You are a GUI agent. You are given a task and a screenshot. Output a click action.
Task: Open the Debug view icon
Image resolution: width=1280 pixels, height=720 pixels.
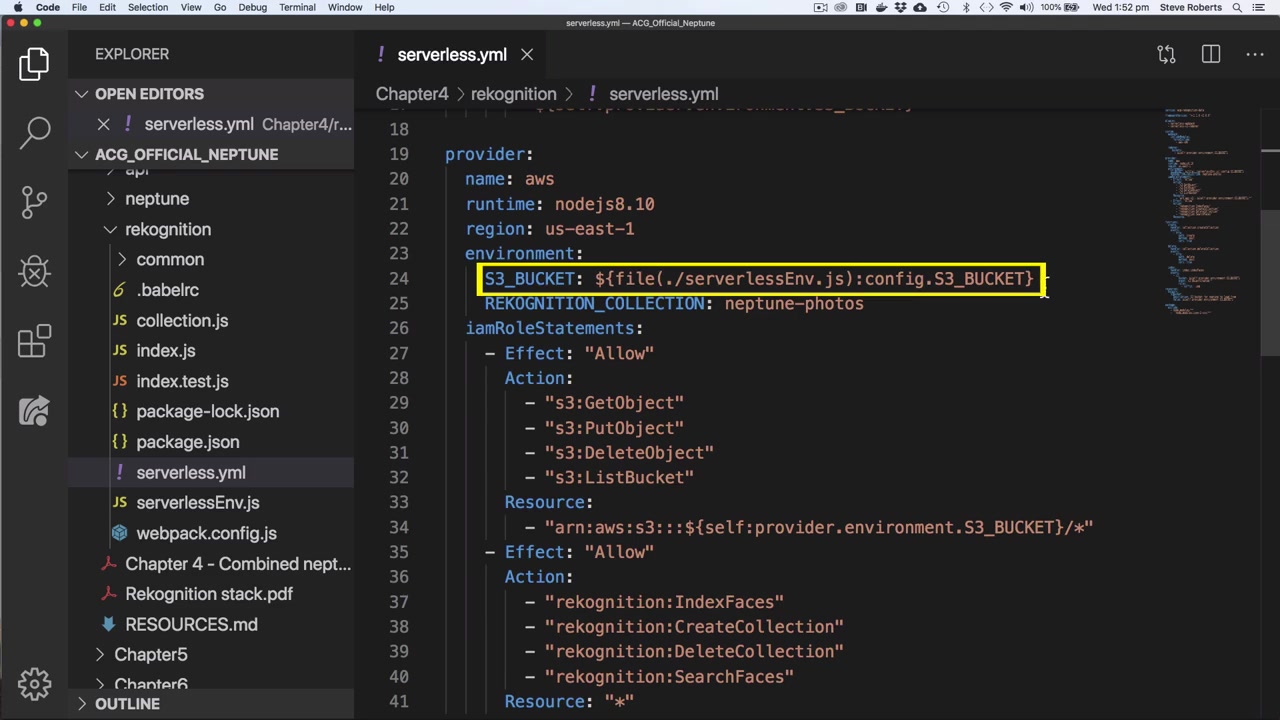[35, 271]
